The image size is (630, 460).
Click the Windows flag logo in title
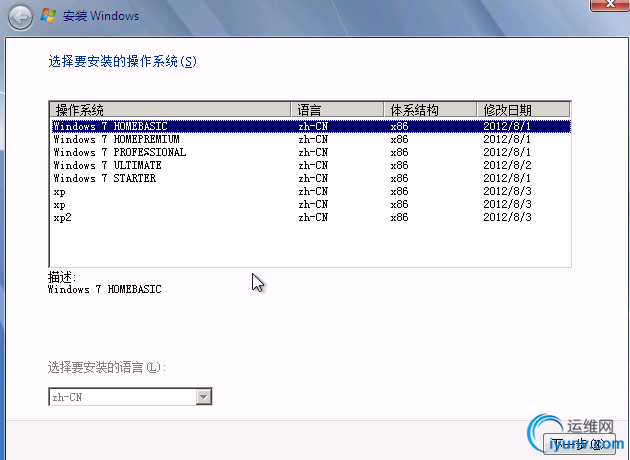48,15
